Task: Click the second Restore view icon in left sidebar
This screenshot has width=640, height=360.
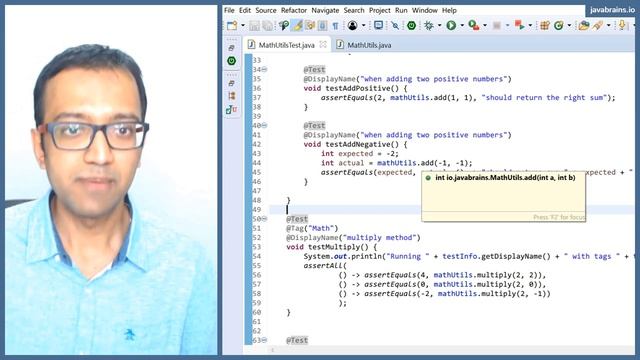Action: click(231, 83)
